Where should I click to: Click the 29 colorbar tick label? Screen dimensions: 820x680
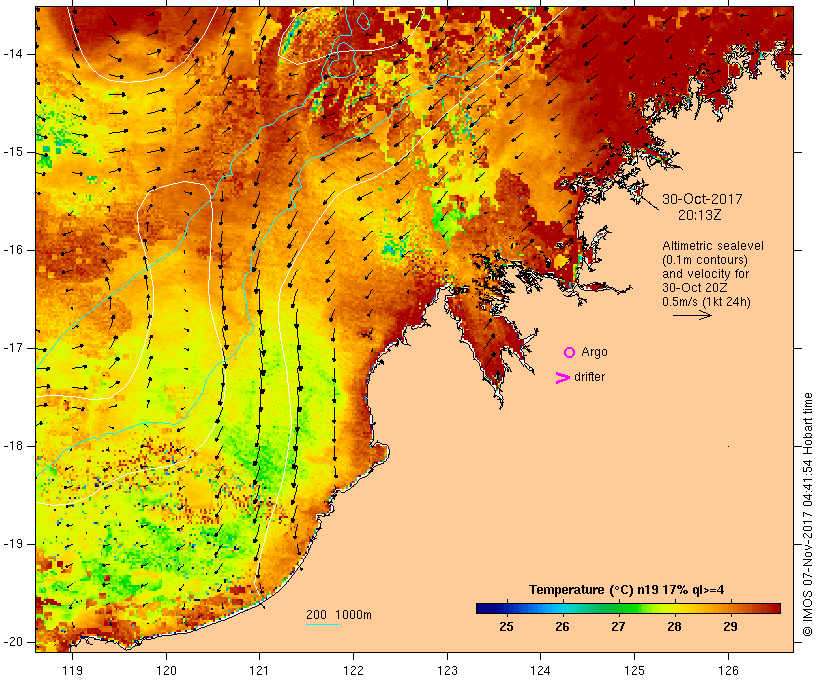[731, 626]
